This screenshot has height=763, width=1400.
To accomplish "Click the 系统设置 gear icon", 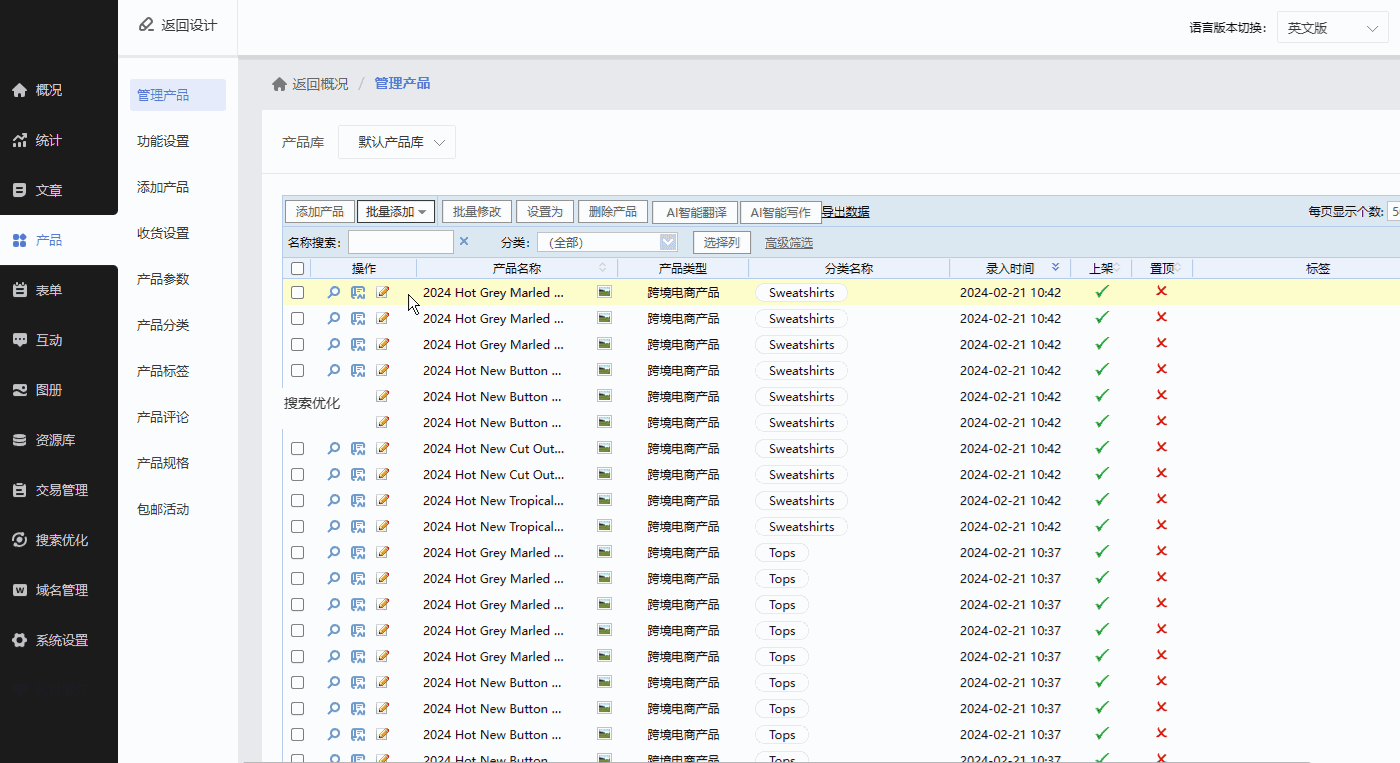I will 19,640.
